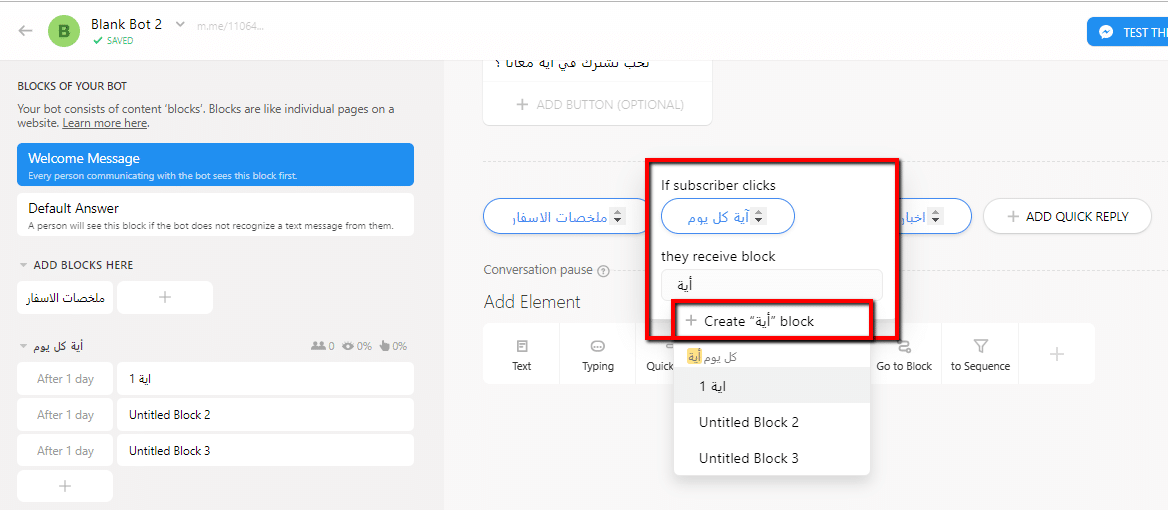1168x510 pixels.
Task: Add a new sequence step with plus
Action: pyautogui.click(x=65, y=486)
